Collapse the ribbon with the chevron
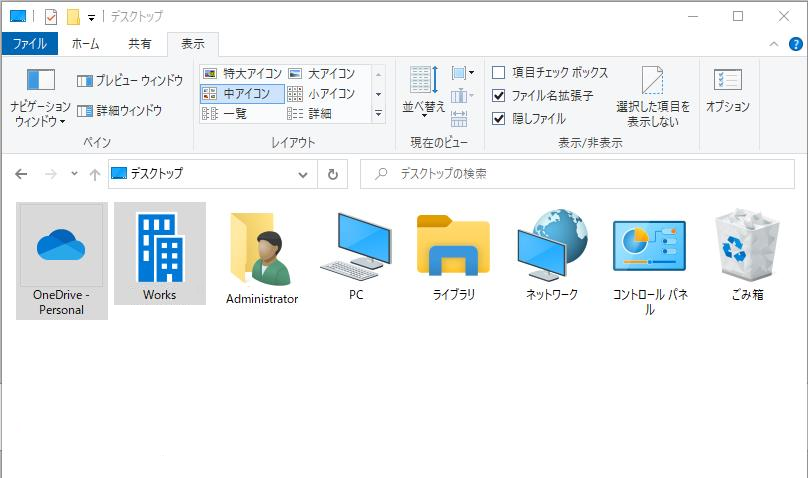The image size is (808, 478). pyautogui.click(x=773, y=44)
